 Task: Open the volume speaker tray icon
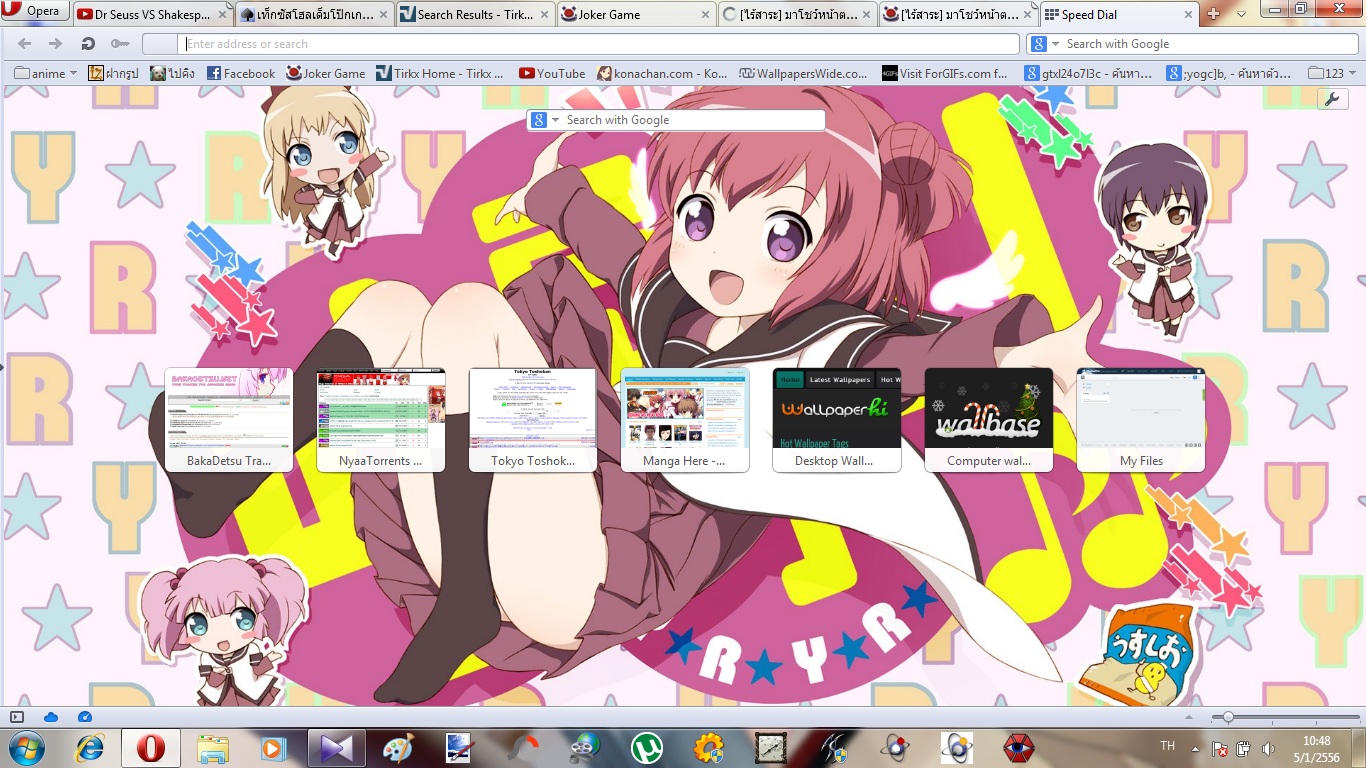[x=1268, y=748]
